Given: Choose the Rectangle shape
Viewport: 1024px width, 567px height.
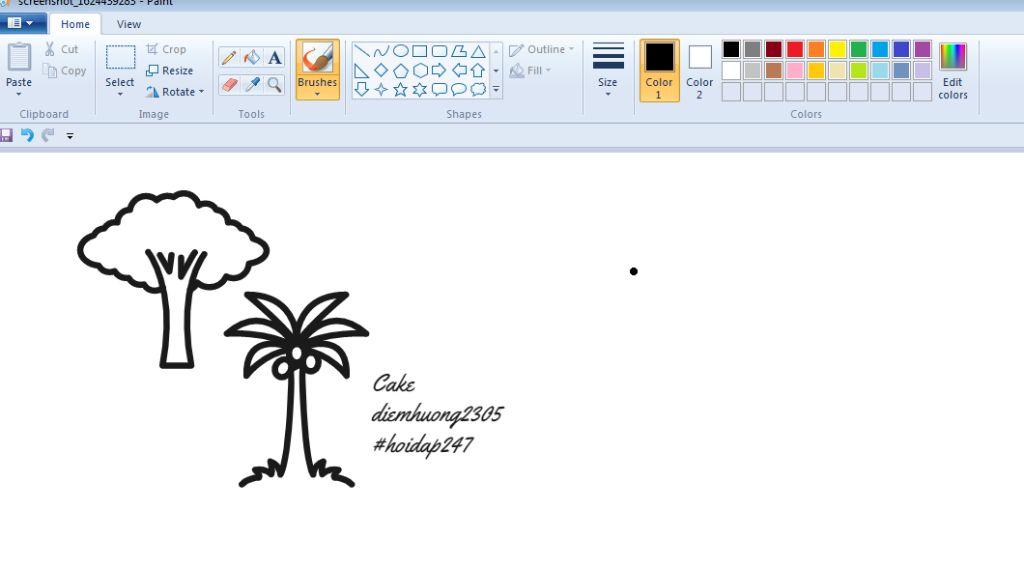Looking at the screenshot, I should point(420,51).
